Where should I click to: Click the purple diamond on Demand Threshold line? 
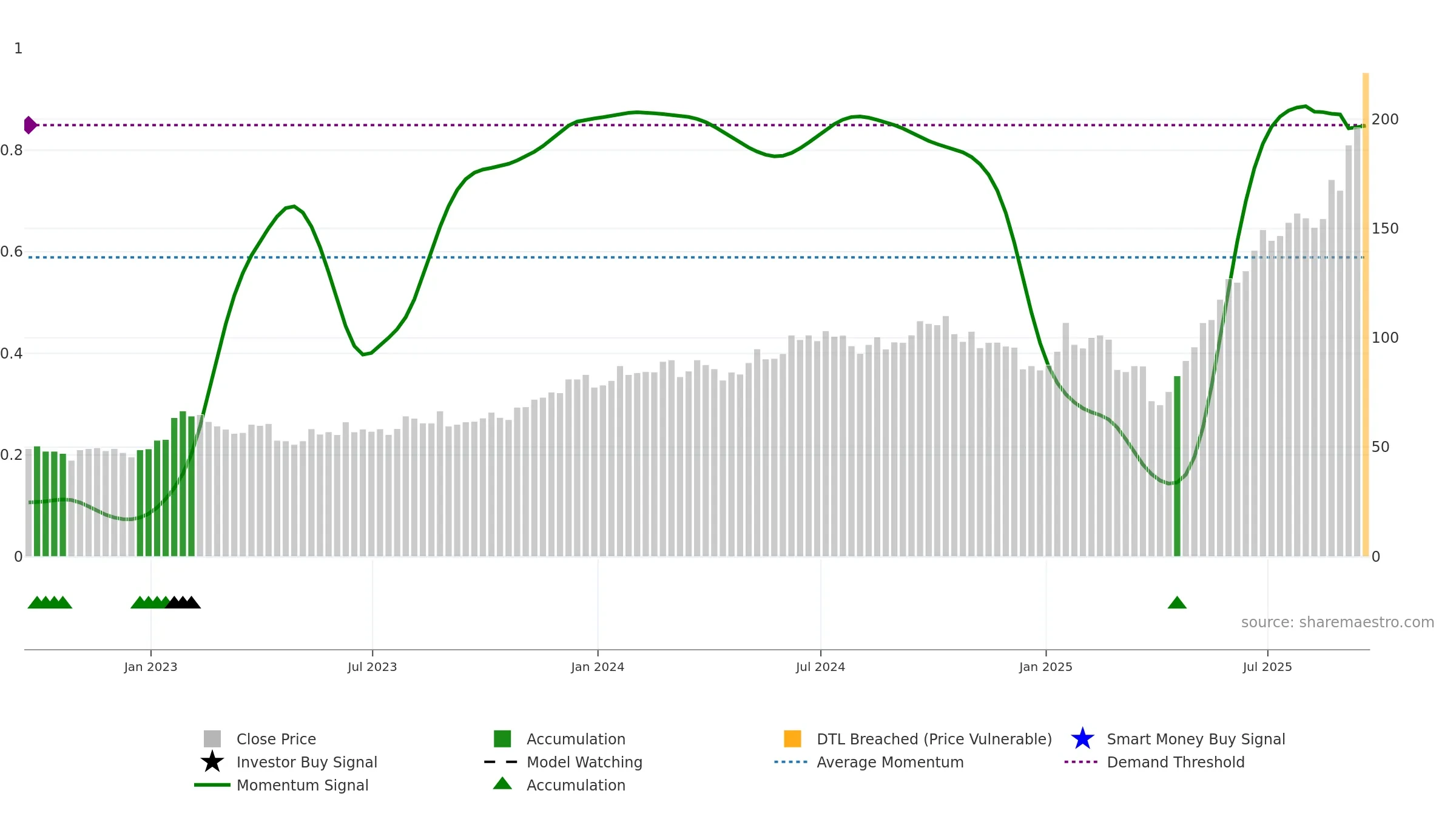(30, 125)
